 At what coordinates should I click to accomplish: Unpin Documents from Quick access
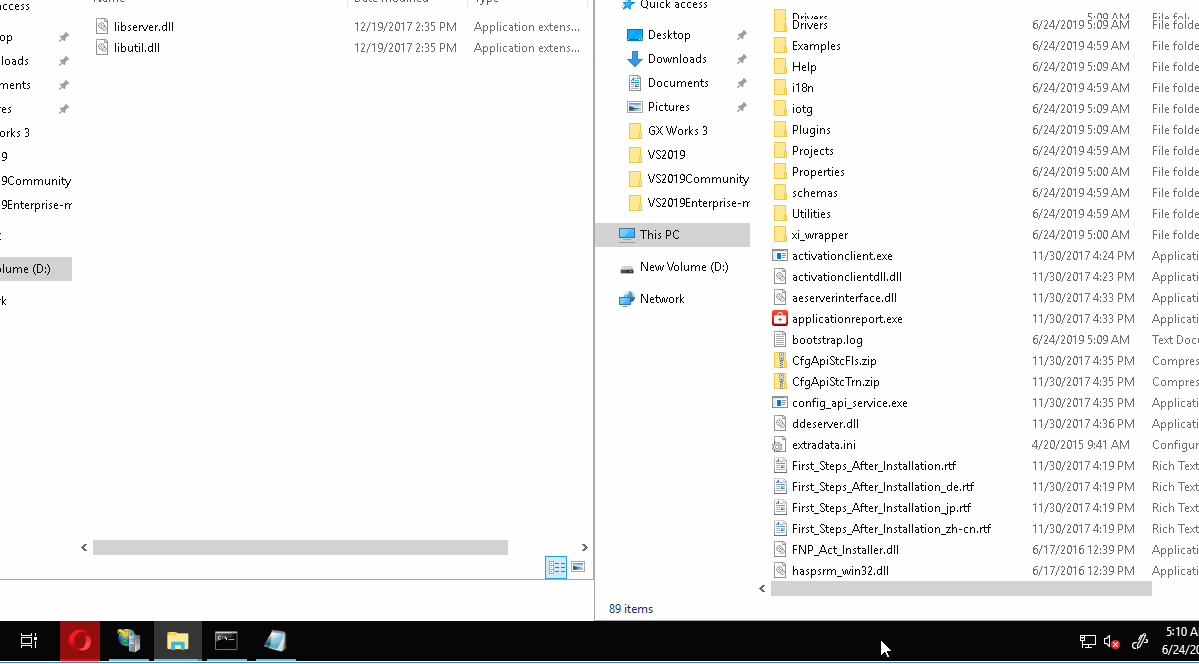740,82
